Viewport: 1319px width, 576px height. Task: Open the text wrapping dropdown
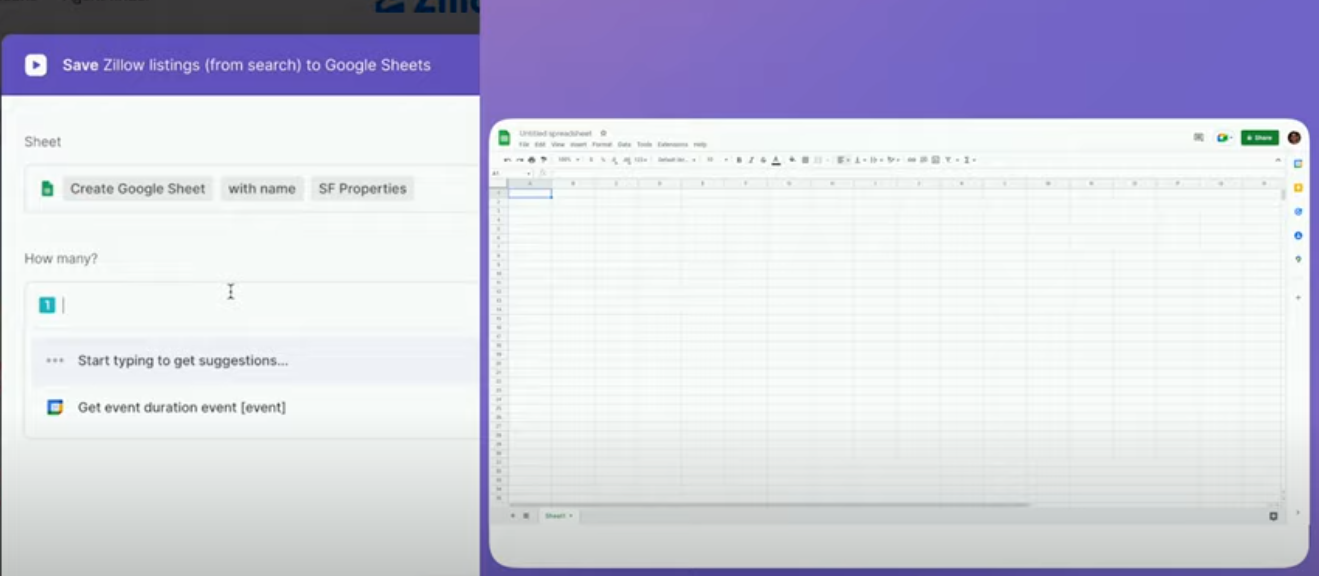876,160
